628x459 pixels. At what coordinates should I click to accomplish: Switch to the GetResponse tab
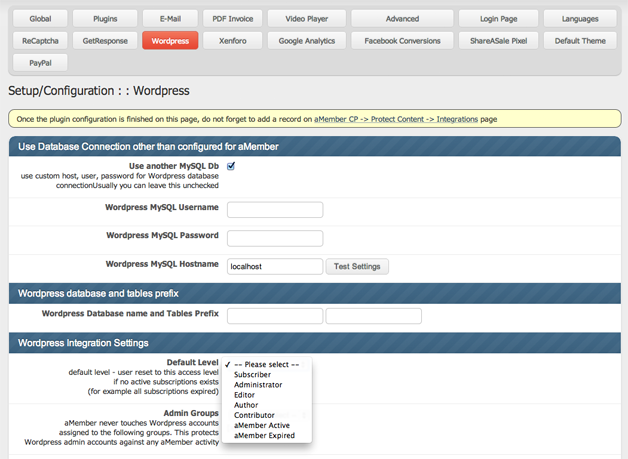point(105,41)
